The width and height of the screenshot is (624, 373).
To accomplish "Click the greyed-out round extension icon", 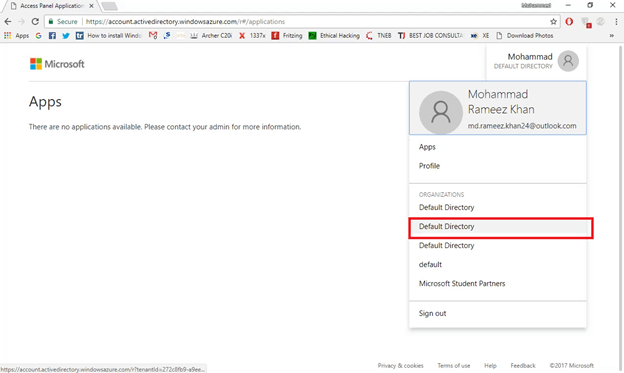I will coord(601,21).
